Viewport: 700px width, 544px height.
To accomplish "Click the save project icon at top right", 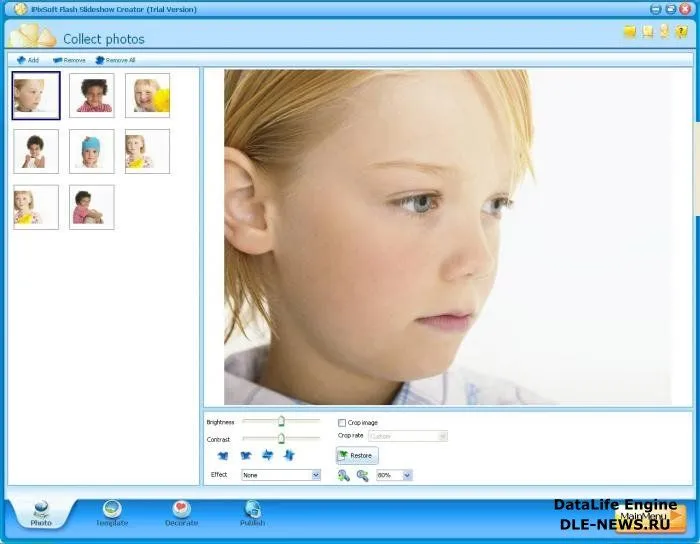I will (x=647, y=32).
